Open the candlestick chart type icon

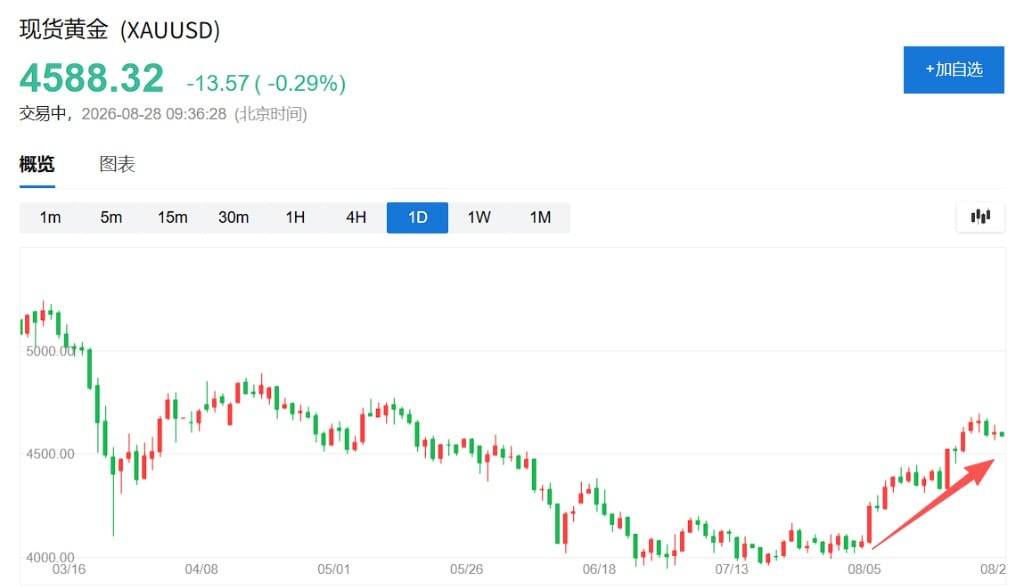pyautogui.click(x=980, y=216)
